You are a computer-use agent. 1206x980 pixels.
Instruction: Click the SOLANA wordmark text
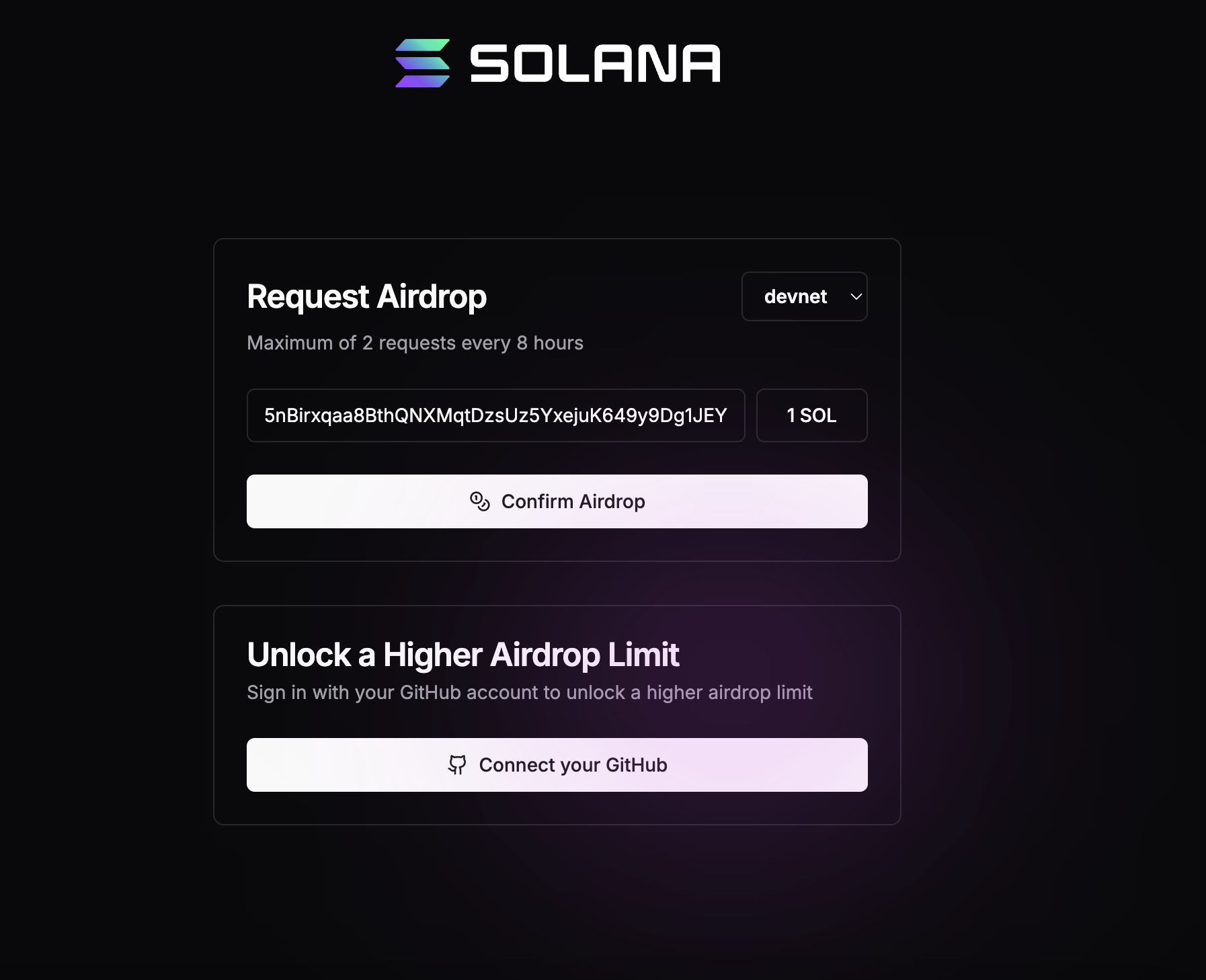pos(595,64)
